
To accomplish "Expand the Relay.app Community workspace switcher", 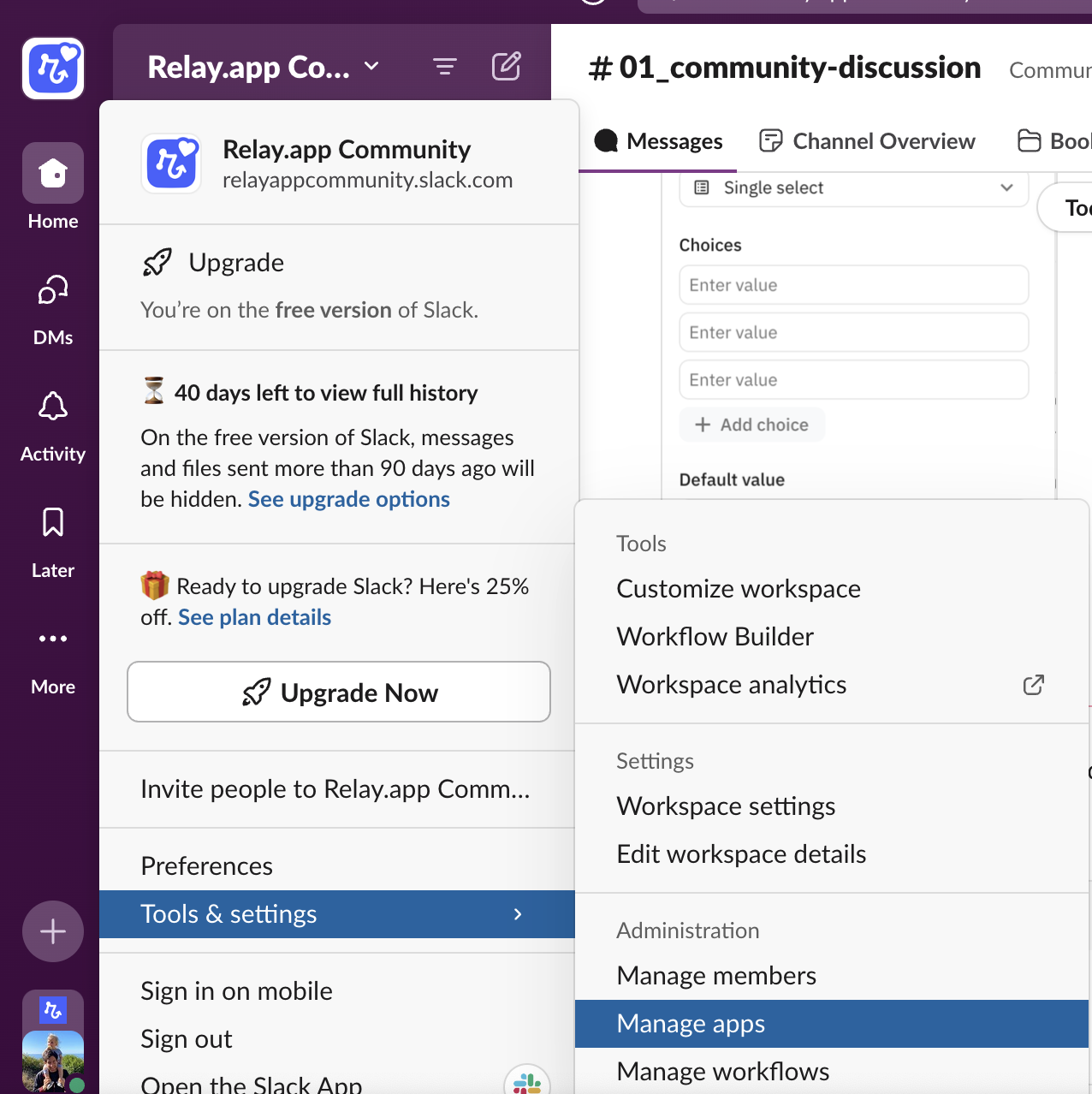I will (370, 65).
